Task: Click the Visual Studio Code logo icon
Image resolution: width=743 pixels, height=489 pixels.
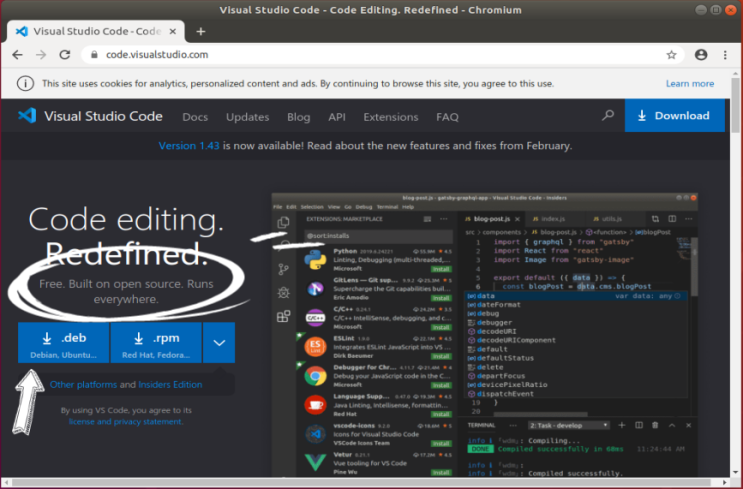Action: pyautogui.click(x=27, y=116)
